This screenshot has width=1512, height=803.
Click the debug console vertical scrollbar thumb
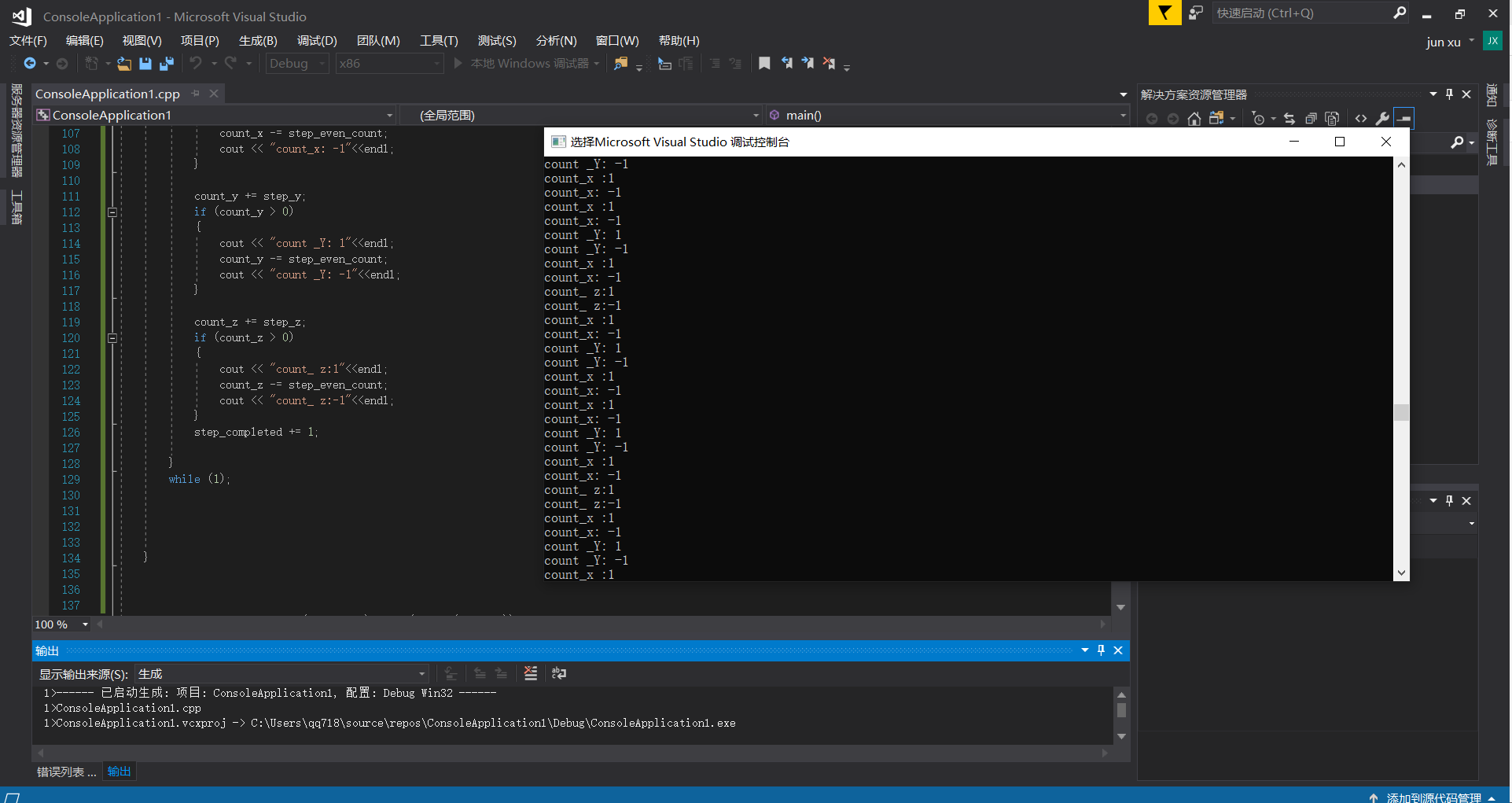pyautogui.click(x=1401, y=413)
